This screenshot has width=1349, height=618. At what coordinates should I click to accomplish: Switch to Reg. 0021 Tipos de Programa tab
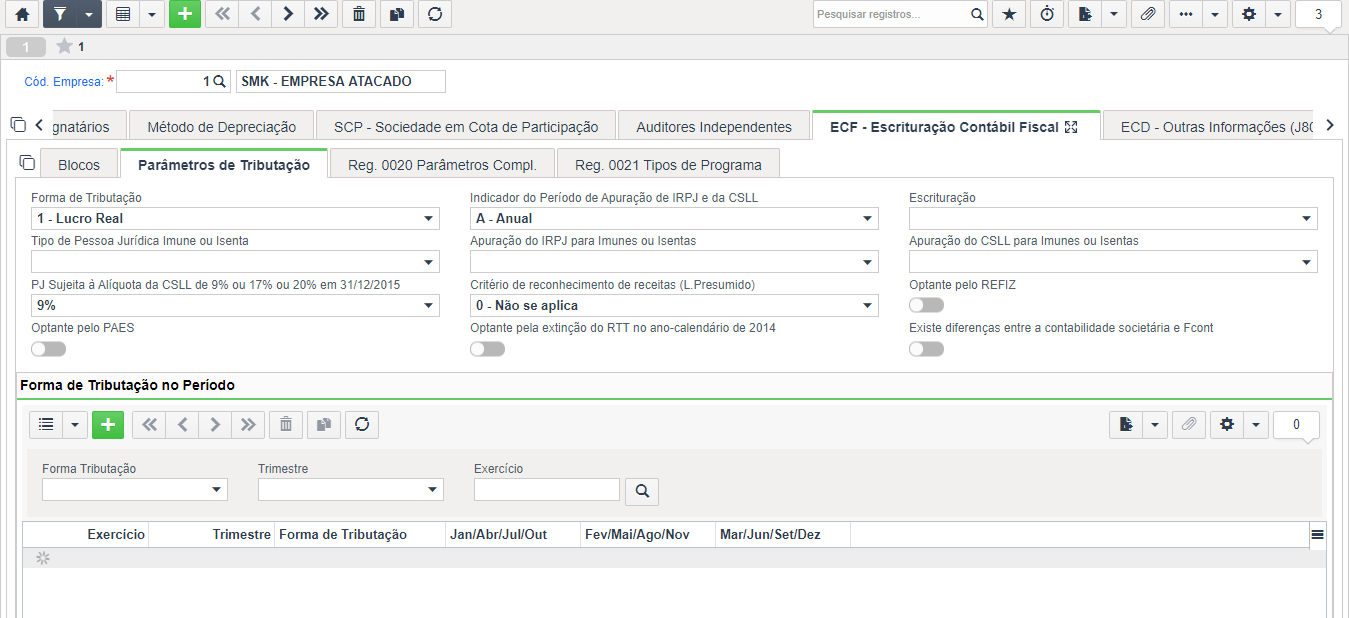(668, 165)
